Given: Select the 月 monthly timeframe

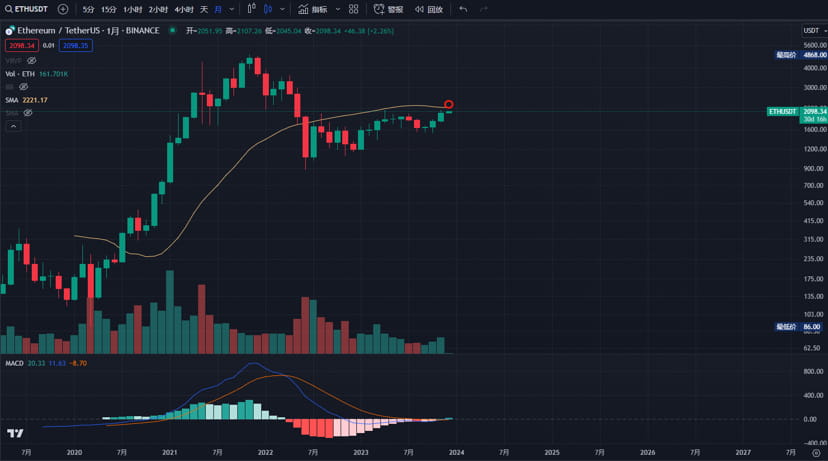Looking at the screenshot, I should pos(218,10).
